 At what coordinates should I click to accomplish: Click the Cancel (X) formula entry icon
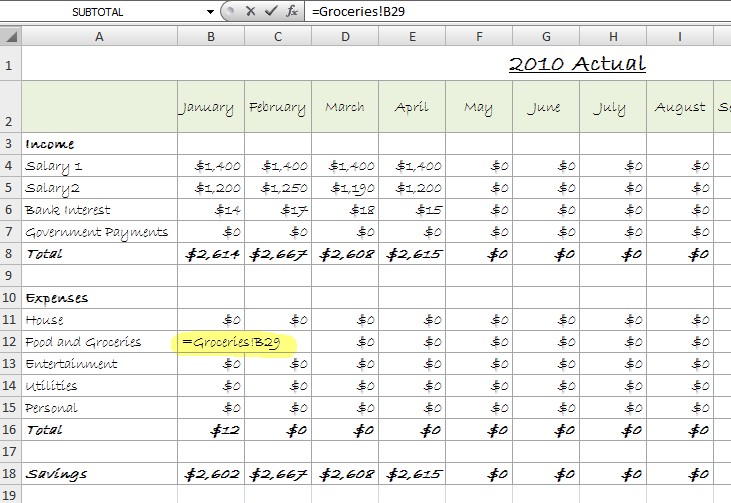tap(252, 11)
